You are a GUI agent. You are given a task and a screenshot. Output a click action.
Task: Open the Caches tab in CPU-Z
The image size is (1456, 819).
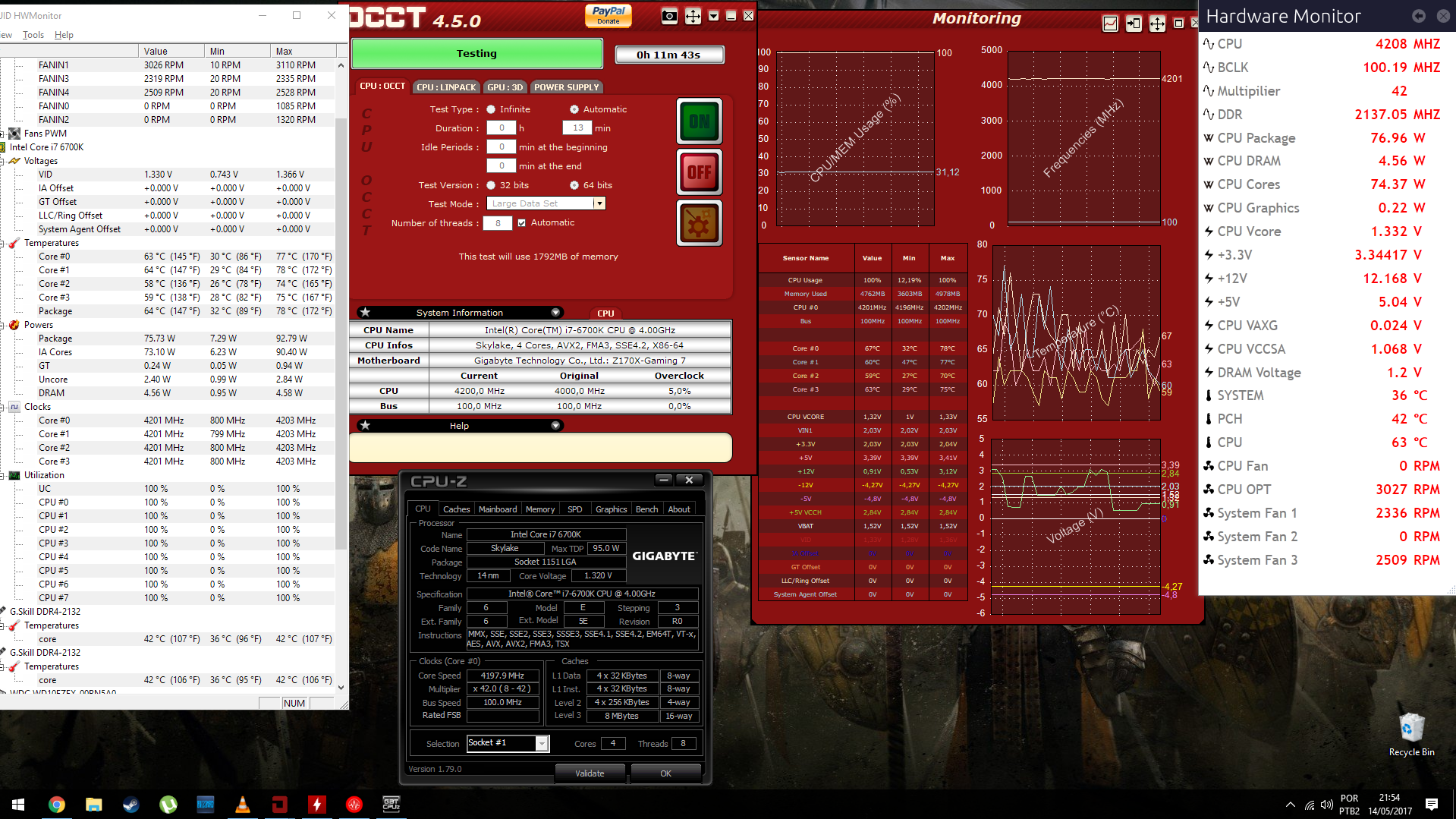(x=456, y=509)
